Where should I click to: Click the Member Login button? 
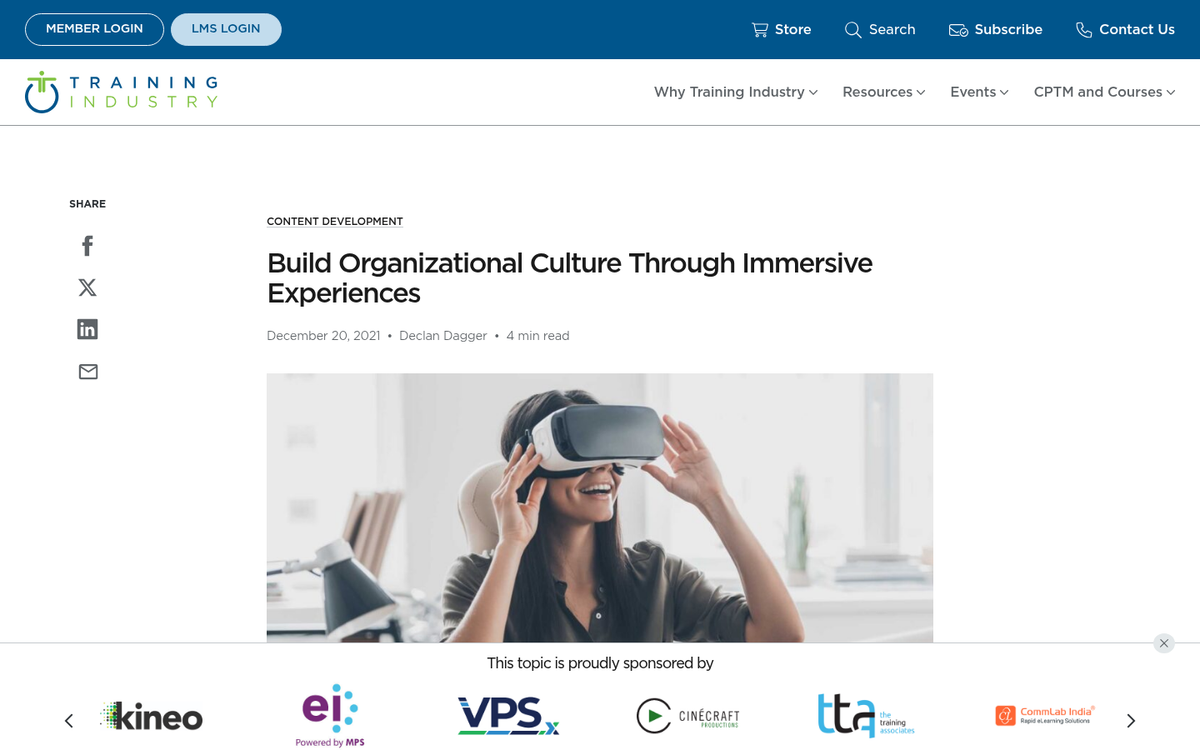pyautogui.click(x=94, y=29)
